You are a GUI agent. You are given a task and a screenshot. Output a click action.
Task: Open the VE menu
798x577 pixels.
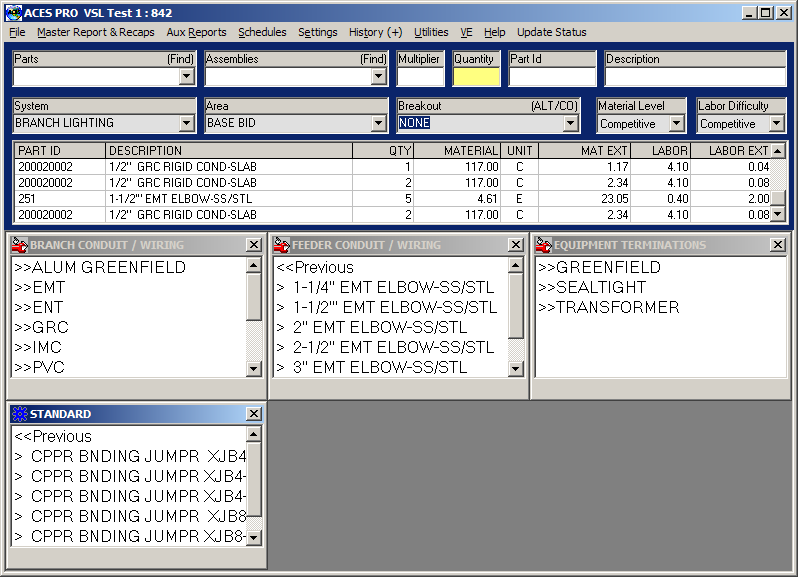466,32
